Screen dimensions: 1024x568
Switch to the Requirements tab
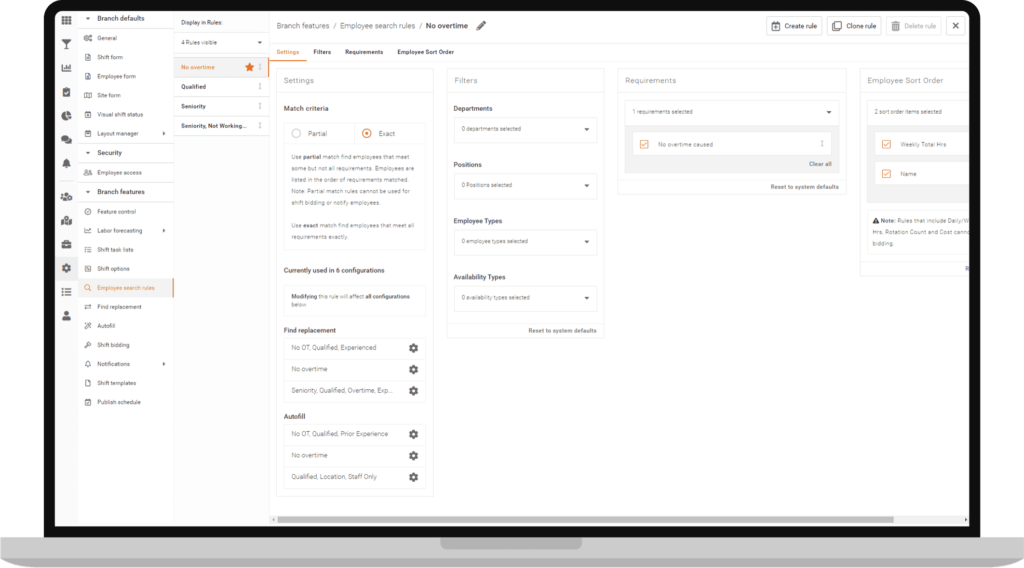(364, 52)
